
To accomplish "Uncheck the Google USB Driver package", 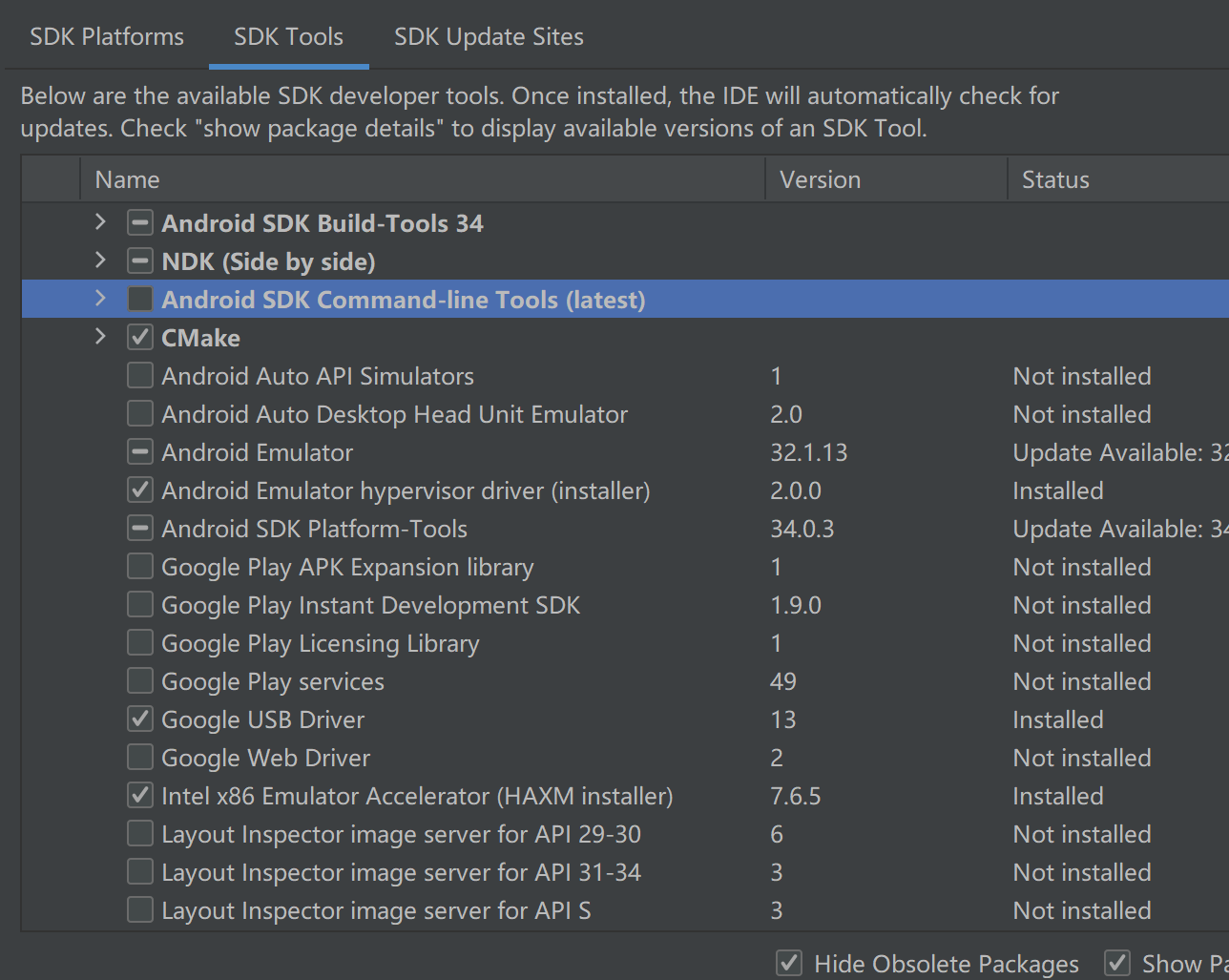I will coord(139,719).
